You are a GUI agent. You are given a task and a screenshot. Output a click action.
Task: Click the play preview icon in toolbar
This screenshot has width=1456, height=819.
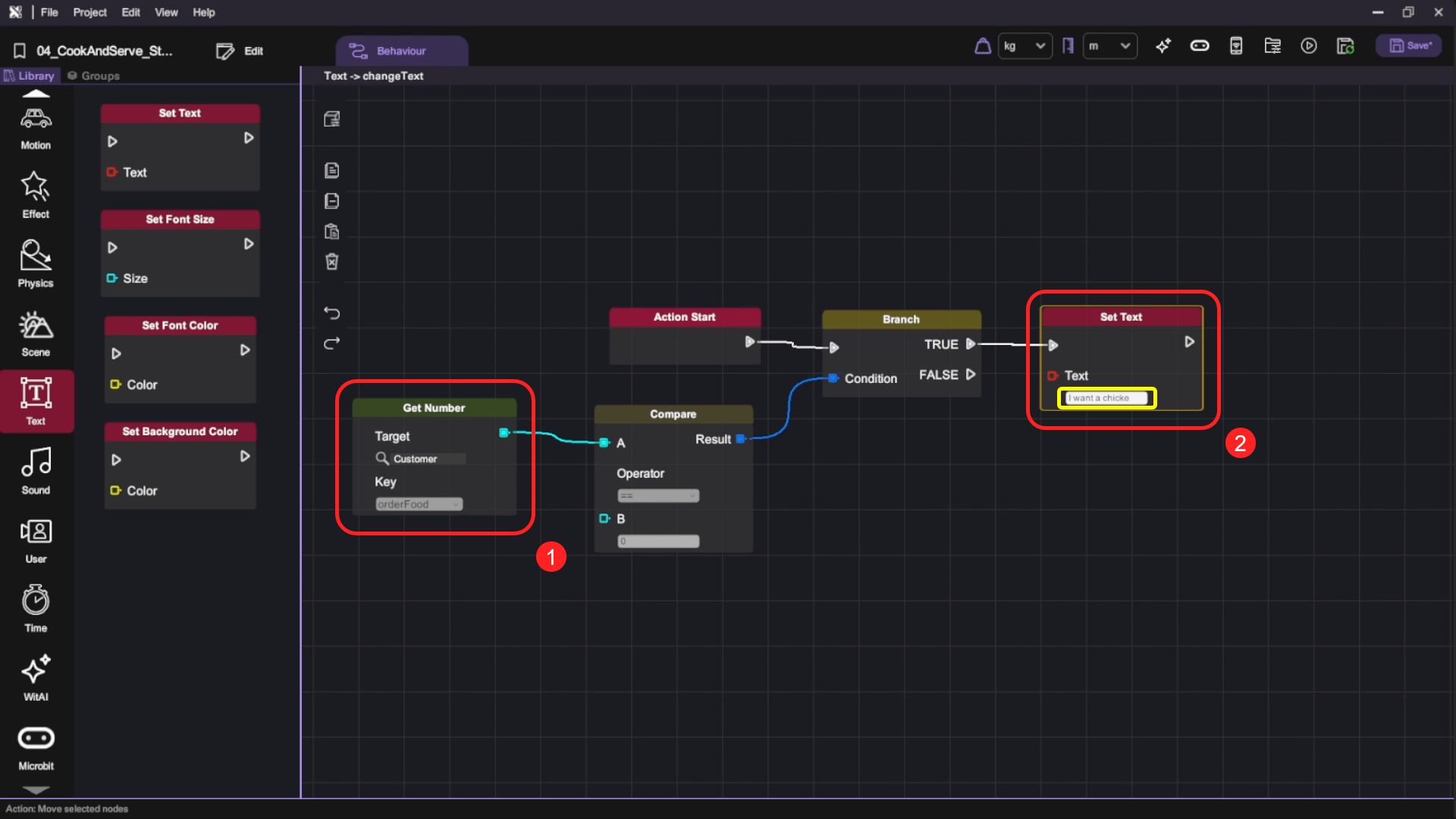point(1309,46)
